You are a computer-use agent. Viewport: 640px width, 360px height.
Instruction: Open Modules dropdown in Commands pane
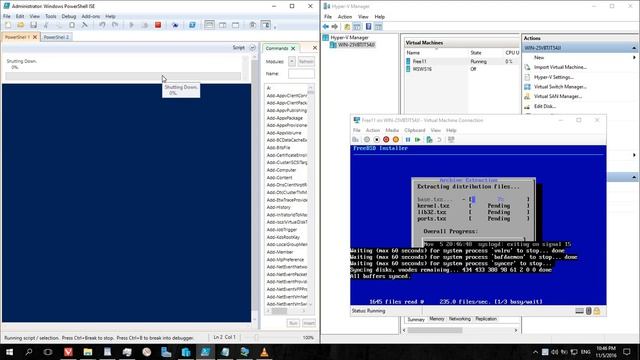tap(292, 61)
